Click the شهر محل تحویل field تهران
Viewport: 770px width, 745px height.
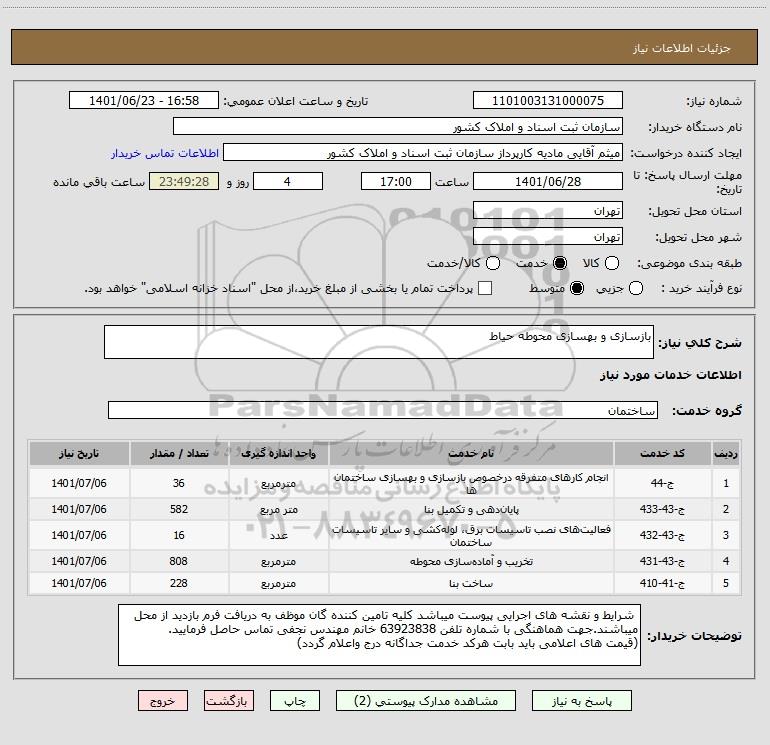click(x=548, y=236)
